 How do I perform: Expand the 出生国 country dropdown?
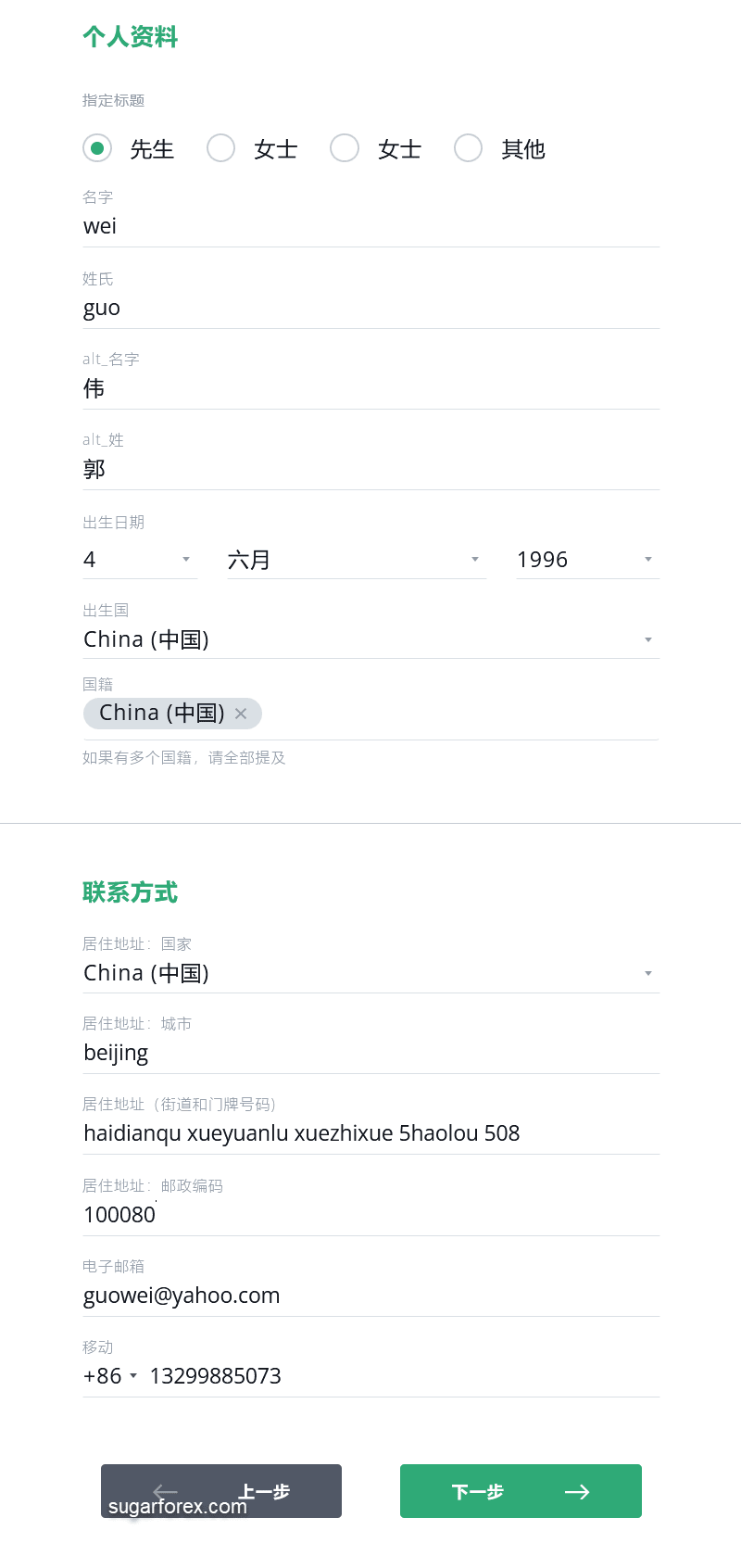pos(370,639)
